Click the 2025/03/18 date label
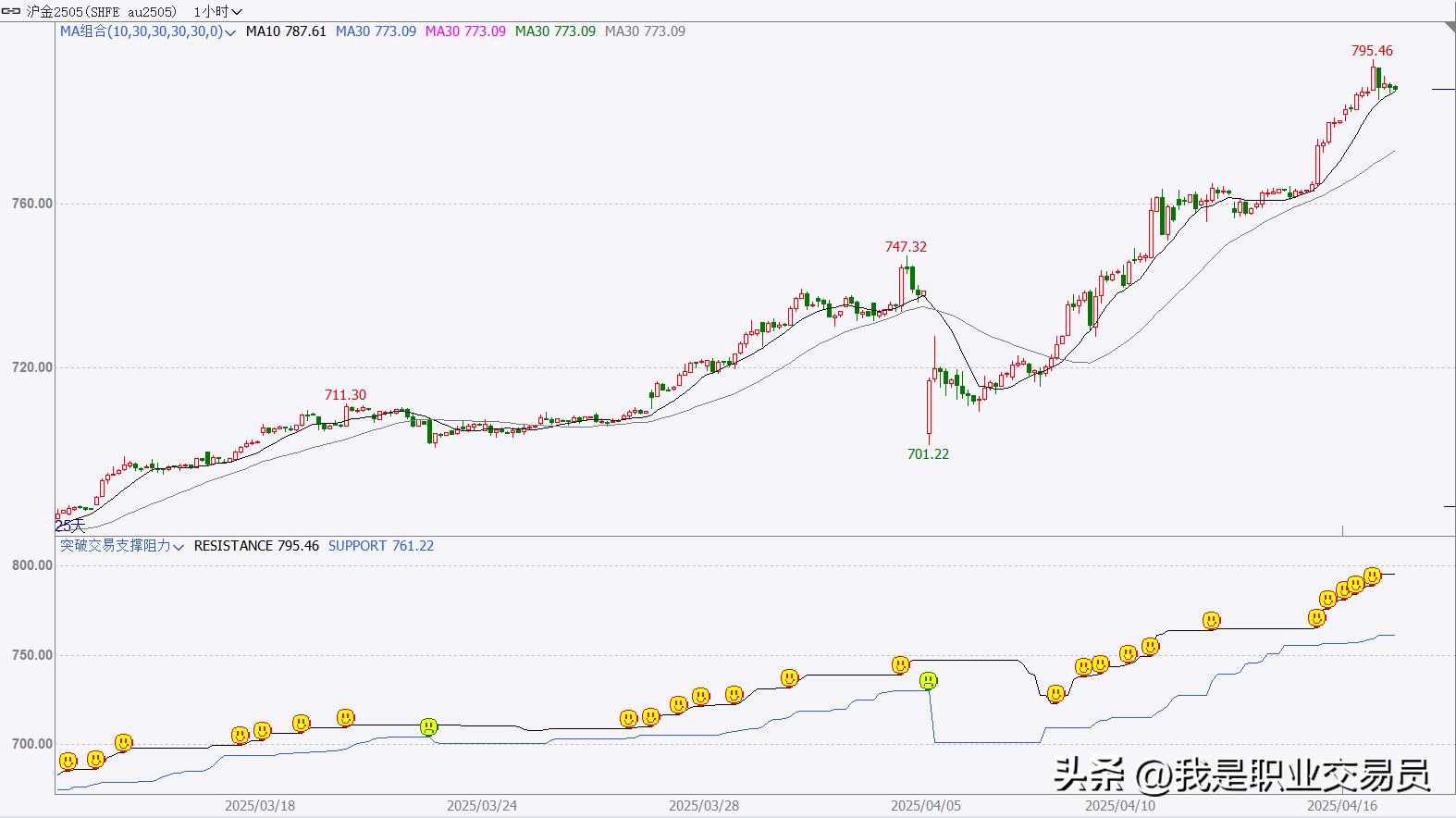1456x818 pixels. pyautogui.click(x=260, y=806)
